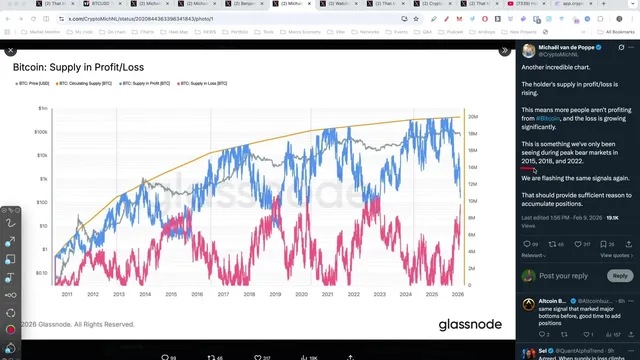The width and height of the screenshot is (640, 360).
Task: Close the active Michaël tab
Action: click(309, 4)
